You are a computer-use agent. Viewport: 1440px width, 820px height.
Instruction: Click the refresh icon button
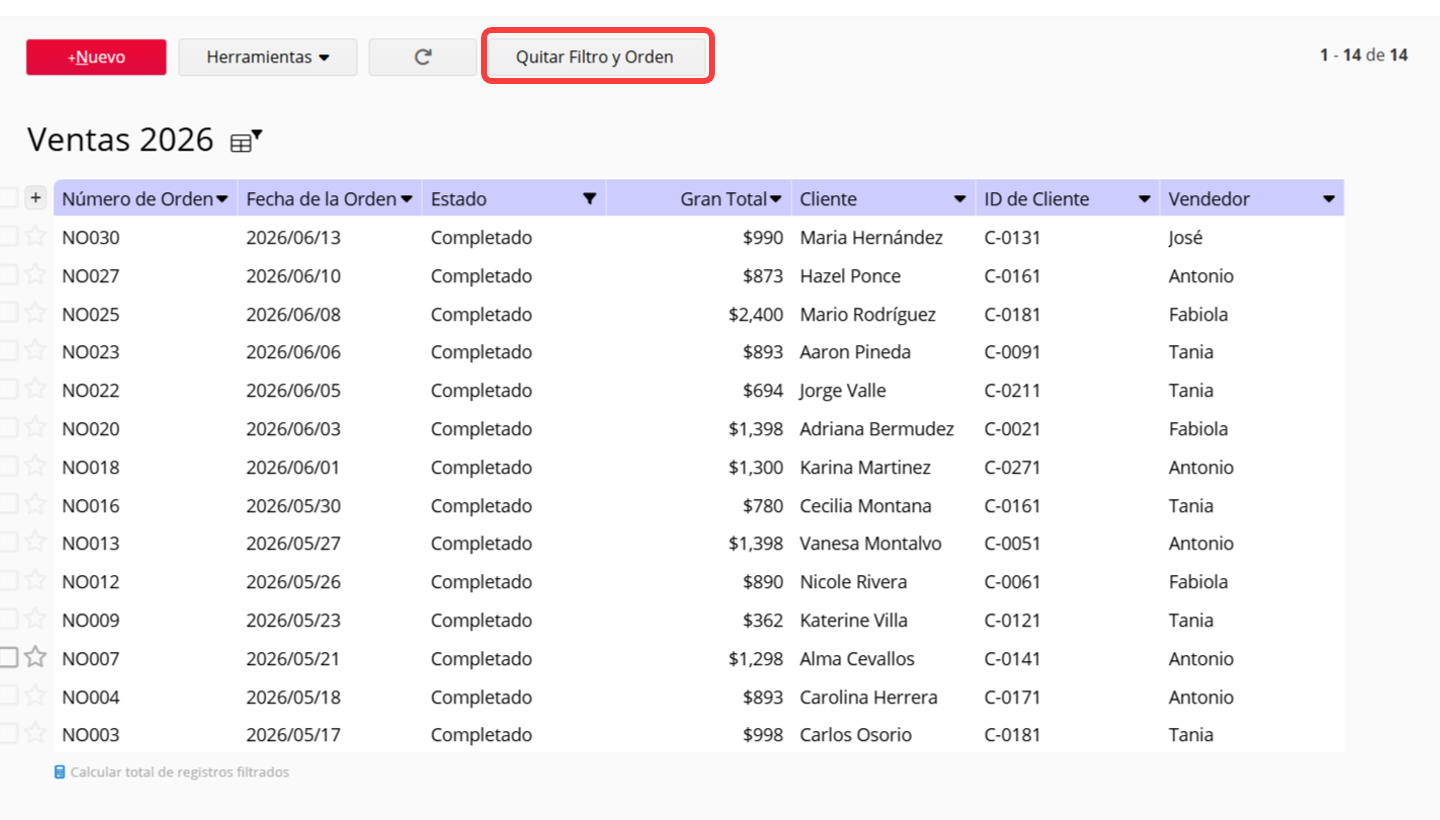(423, 57)
